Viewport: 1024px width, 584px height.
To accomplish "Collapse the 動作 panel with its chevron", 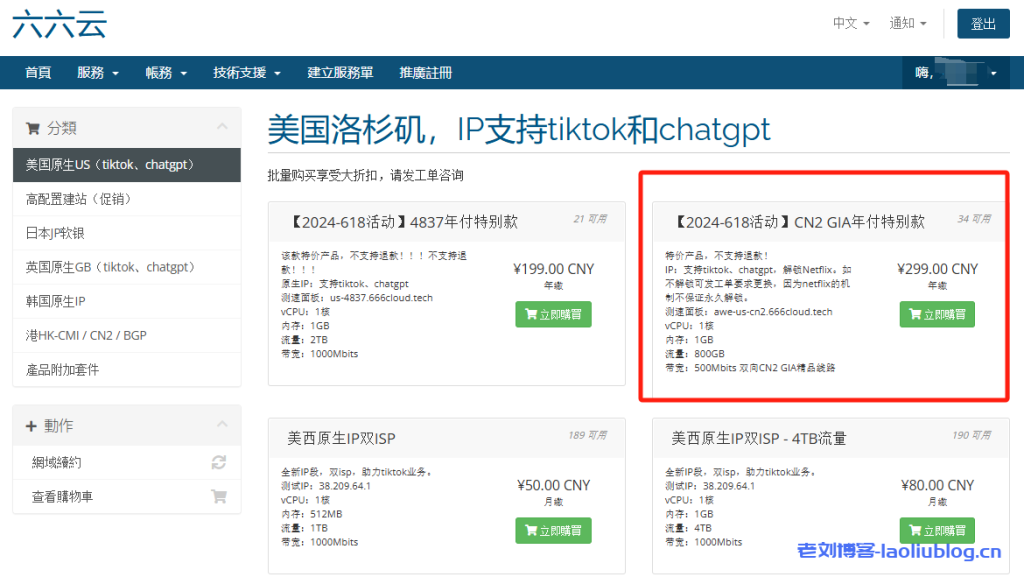I will click(222, 425).
